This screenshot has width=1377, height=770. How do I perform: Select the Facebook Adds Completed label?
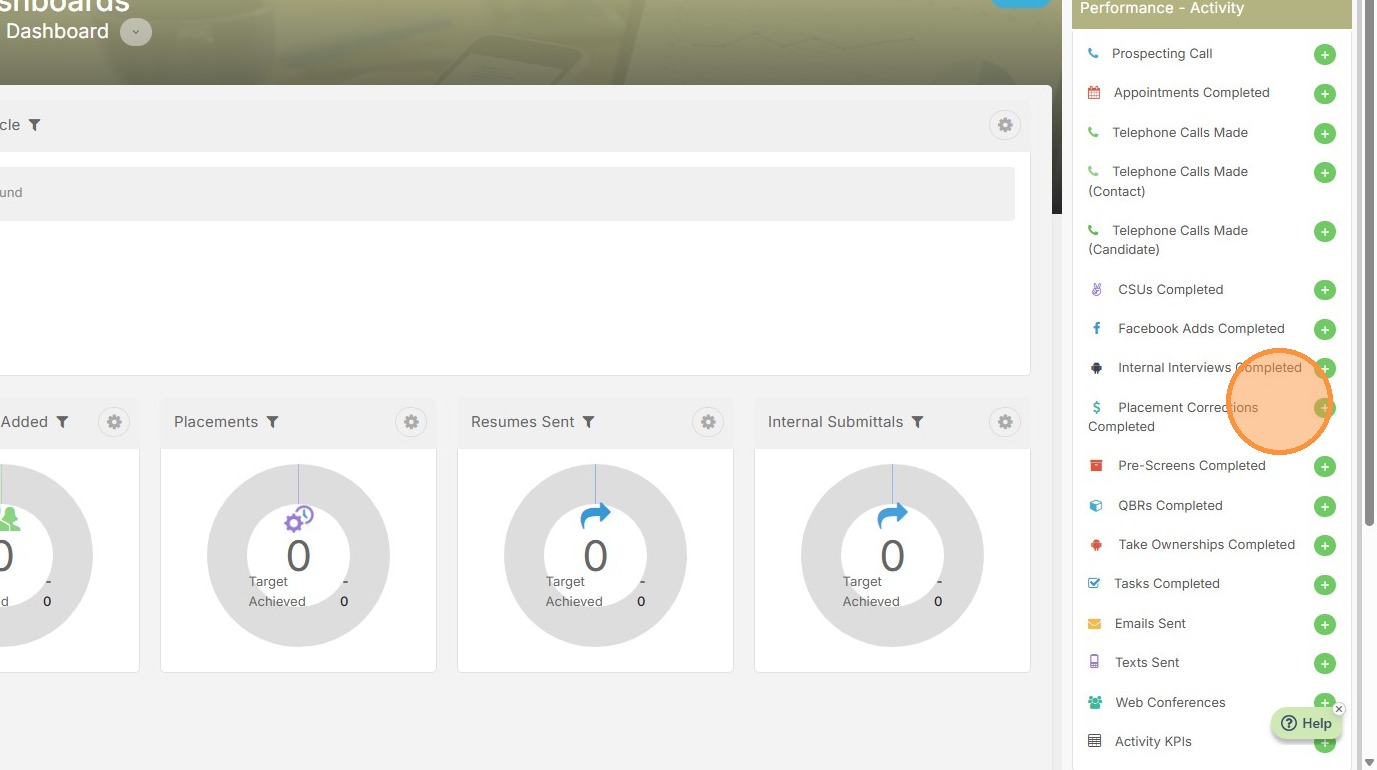(1201, 329)
